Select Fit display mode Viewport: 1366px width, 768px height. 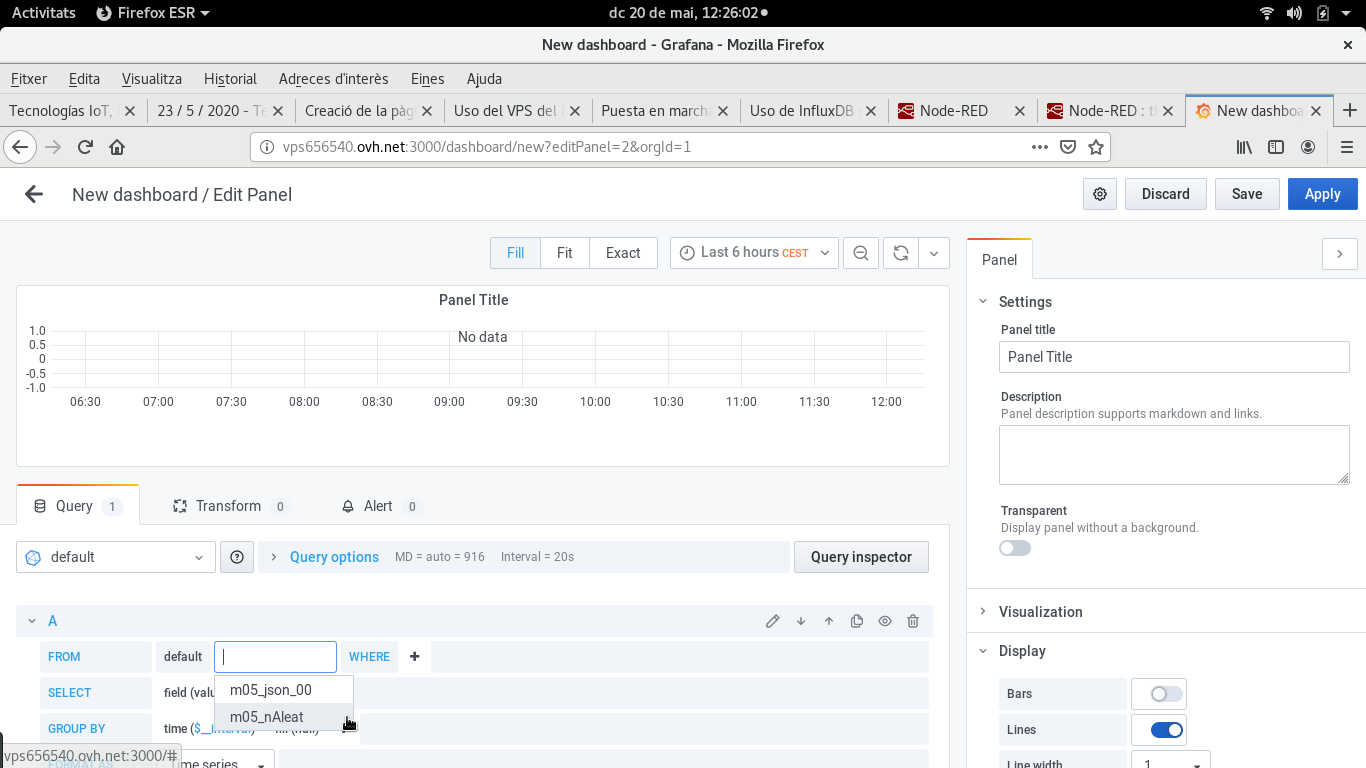pyautogui.click(x=565, y=253)
